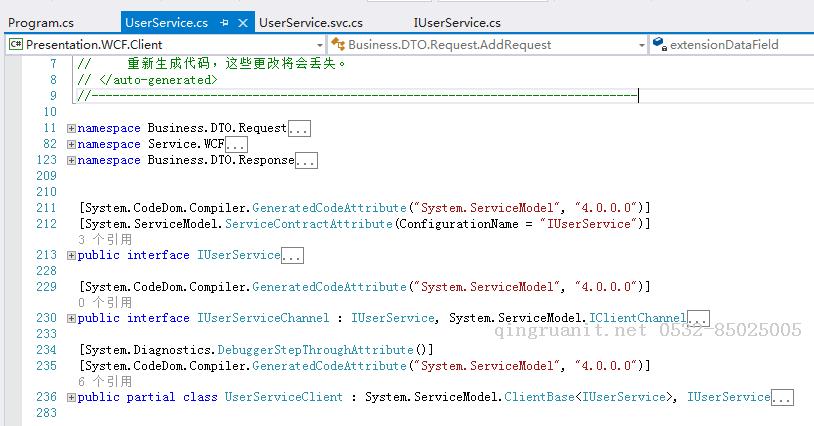Screen dimensions: 814x426
Task: Click the '3 个引用' references CodeLens link
Action: point(104,240)
